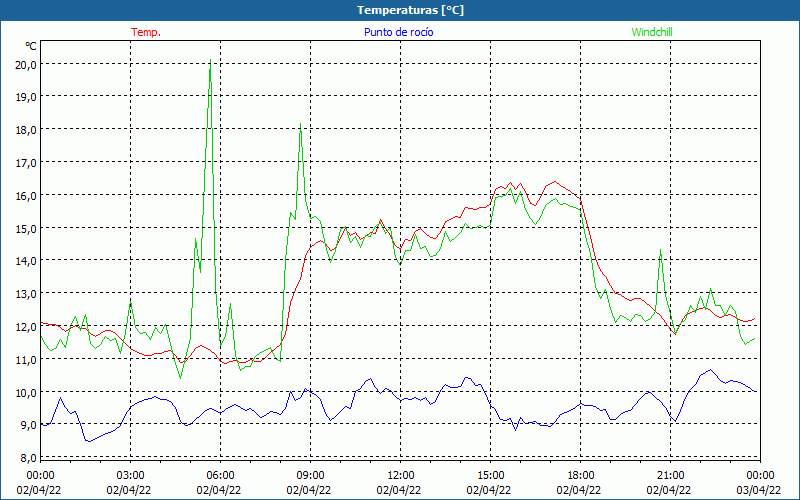
Task: Click the 18,0 value on the y-axis
Action: coord(27,130)
